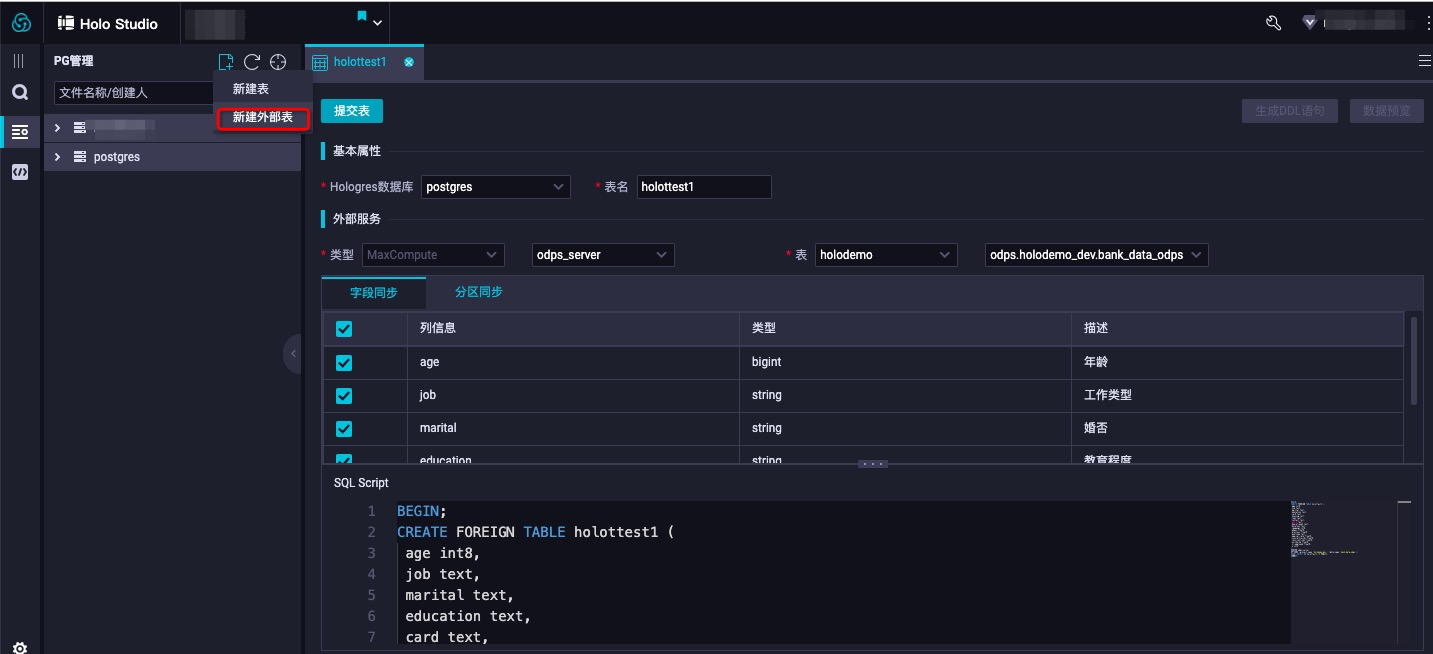Click the locate target icon in PG管理
The width and height of the screenshot is (1433, 654).
coord(278,62)
